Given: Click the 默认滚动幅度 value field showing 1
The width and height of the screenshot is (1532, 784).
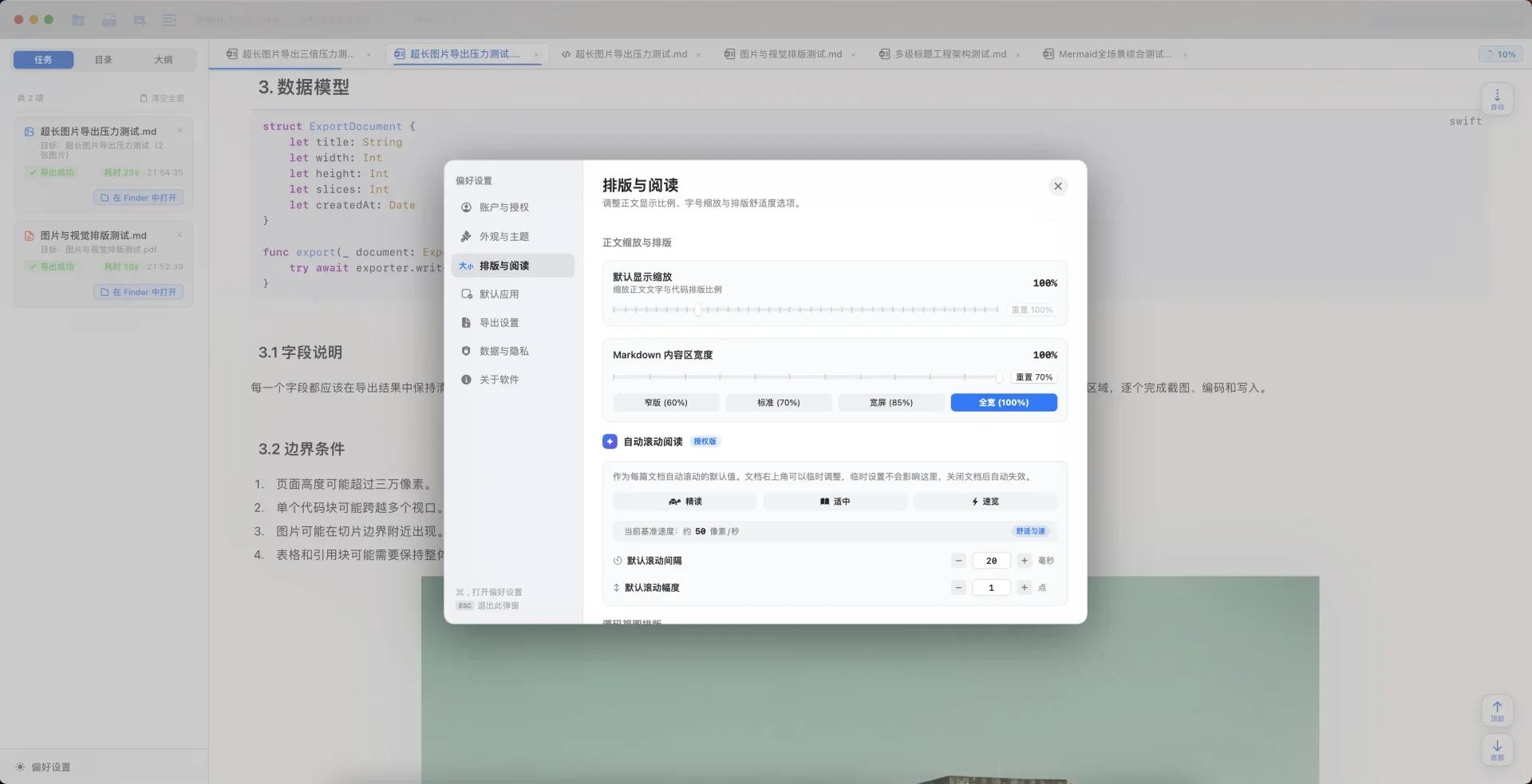Looking at the screenshot, I should click(x=991, y=588).
